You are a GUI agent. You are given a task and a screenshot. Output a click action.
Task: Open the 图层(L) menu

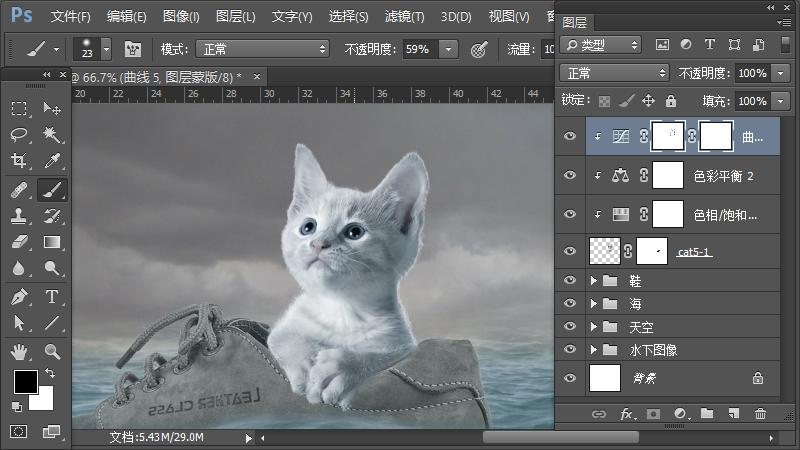pos(236,16)
